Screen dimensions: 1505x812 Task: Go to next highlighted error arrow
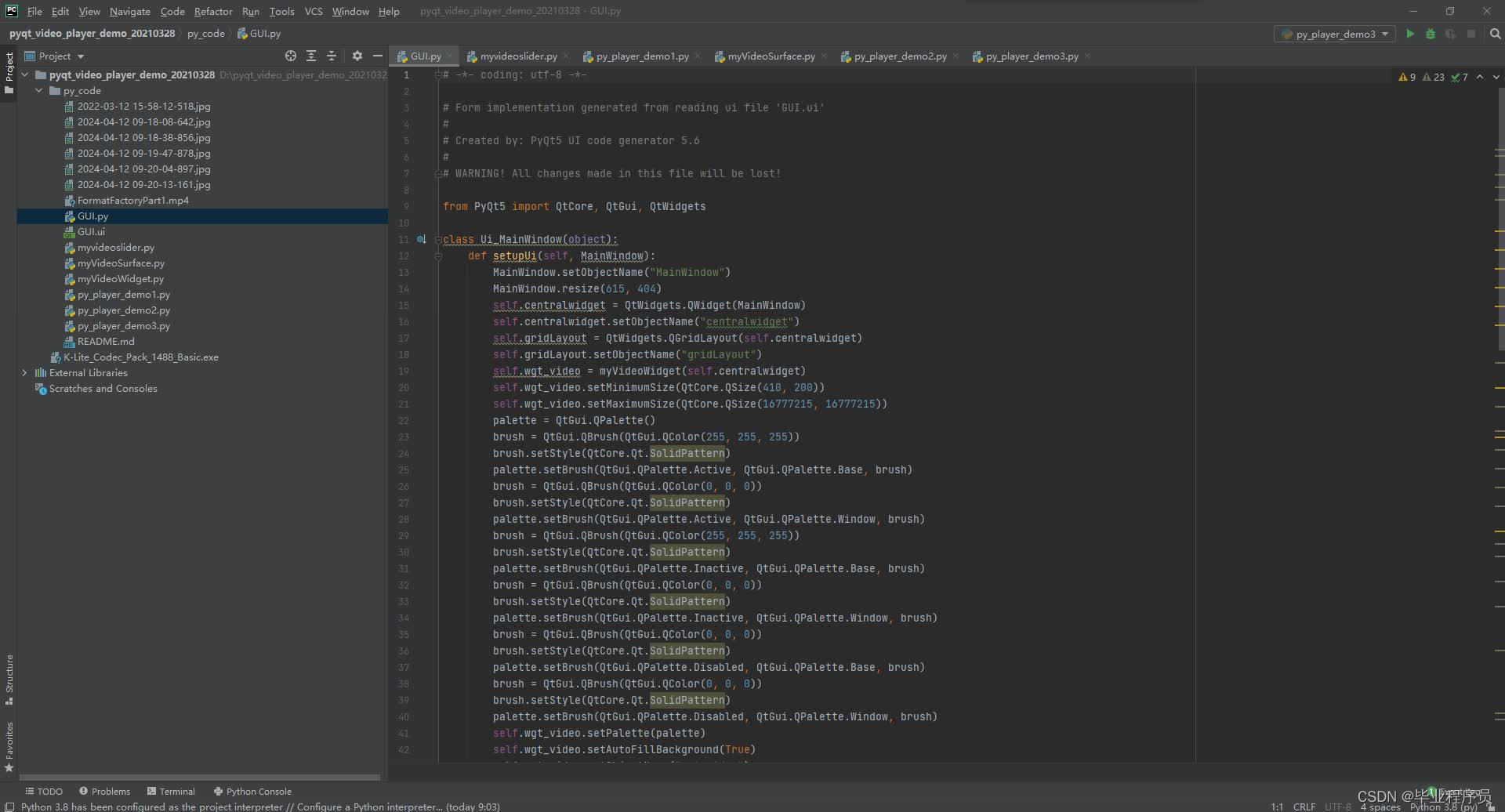(x=1496, y=77)
